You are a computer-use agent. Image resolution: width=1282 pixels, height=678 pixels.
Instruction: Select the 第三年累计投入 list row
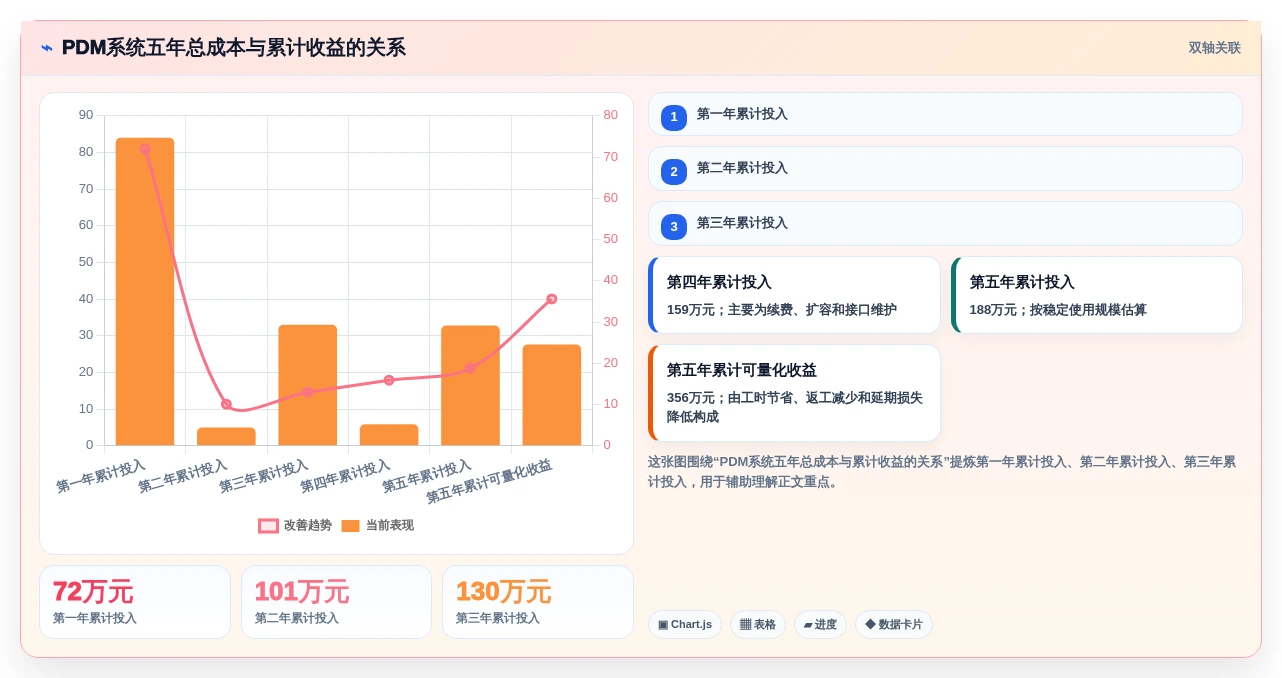coord(945,224)
